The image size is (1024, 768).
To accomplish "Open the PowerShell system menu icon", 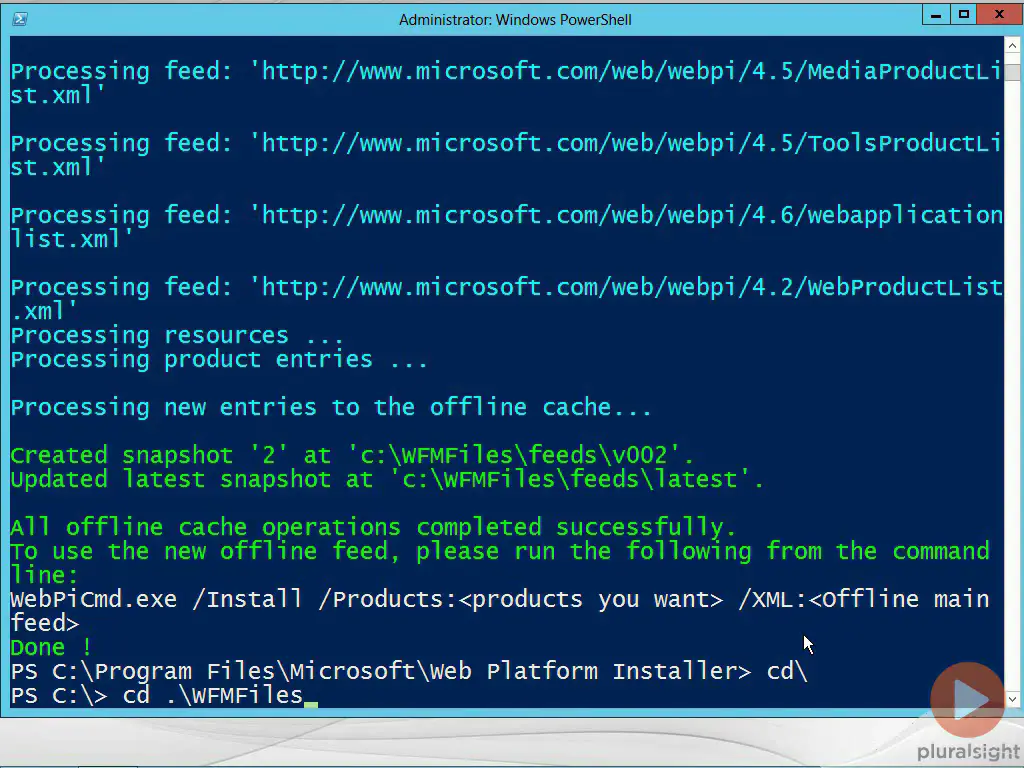I will pos(20,19).
